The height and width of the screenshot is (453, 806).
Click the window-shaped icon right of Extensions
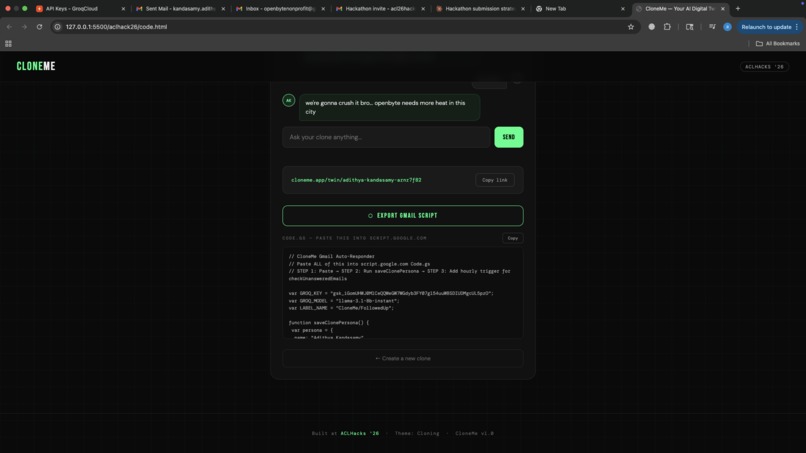[689, 27]
